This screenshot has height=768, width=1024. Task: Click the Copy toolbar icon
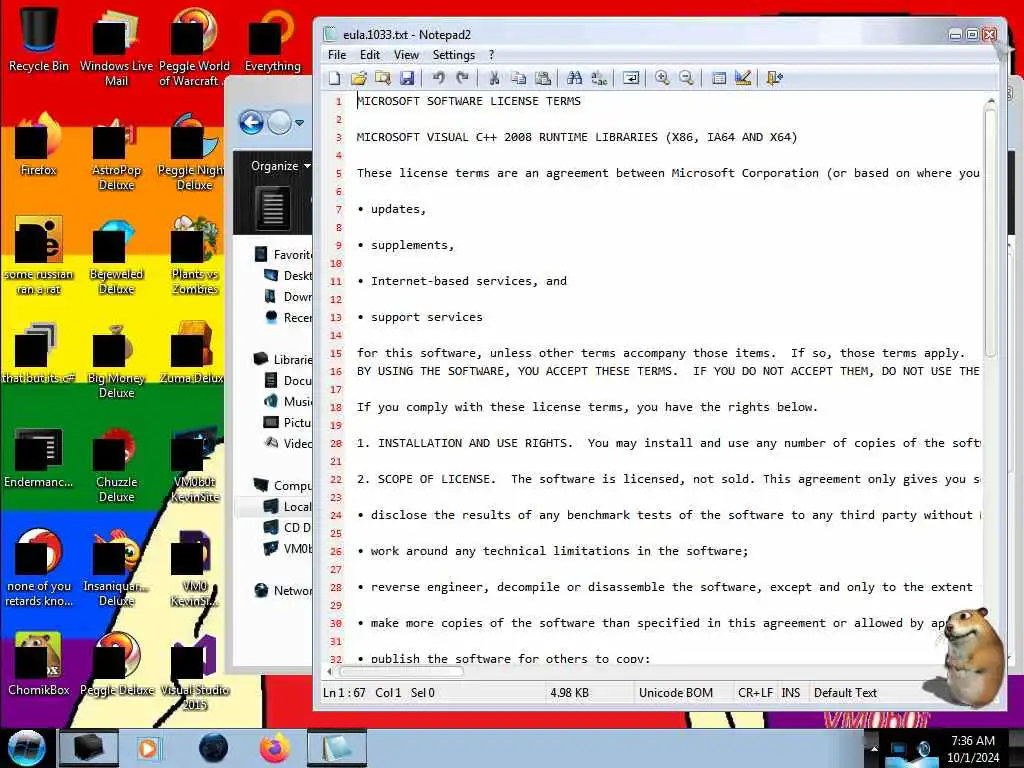[x=519, y=78]
